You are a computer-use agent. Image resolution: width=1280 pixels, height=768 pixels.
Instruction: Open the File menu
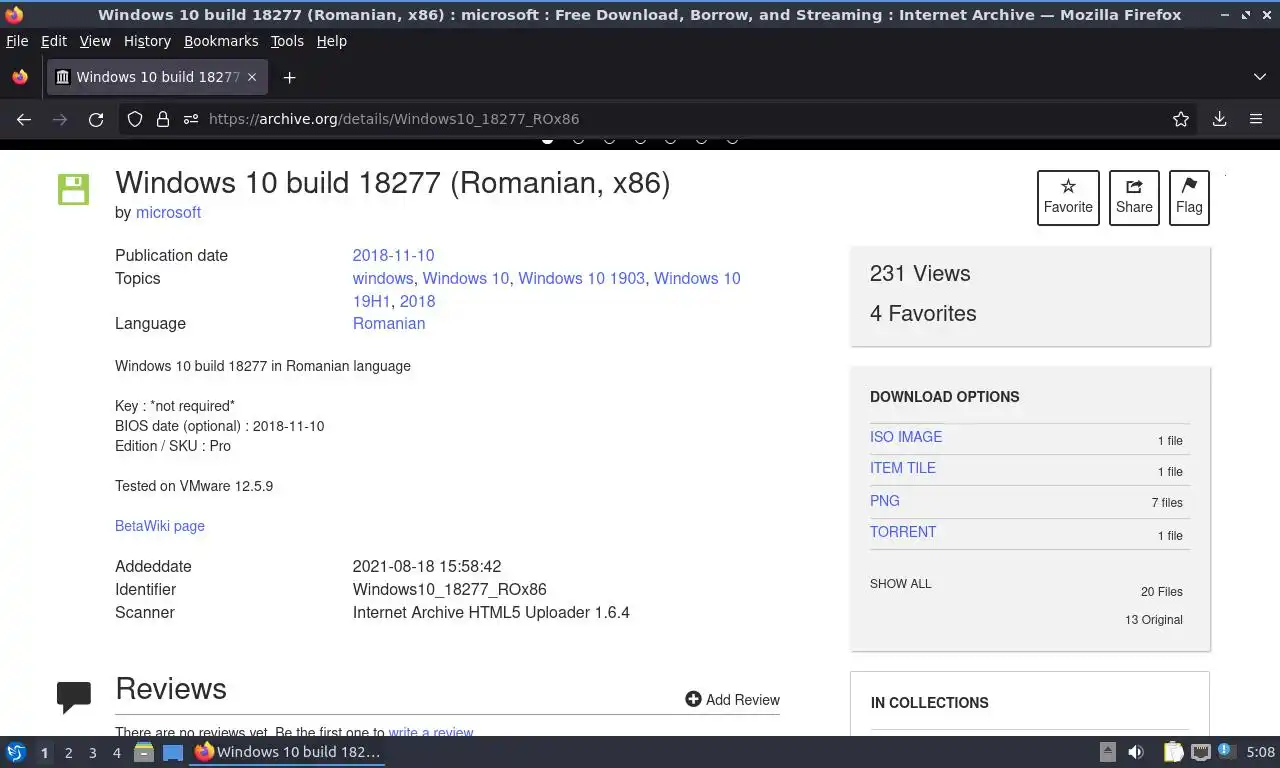click(x=17, y=41)
